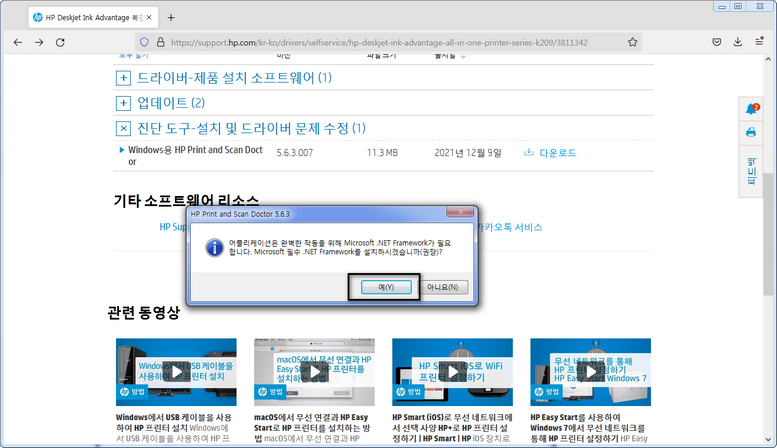Click 예(Y) in the dialog
This screenshot has height=448, width=777.
[386, 287]
